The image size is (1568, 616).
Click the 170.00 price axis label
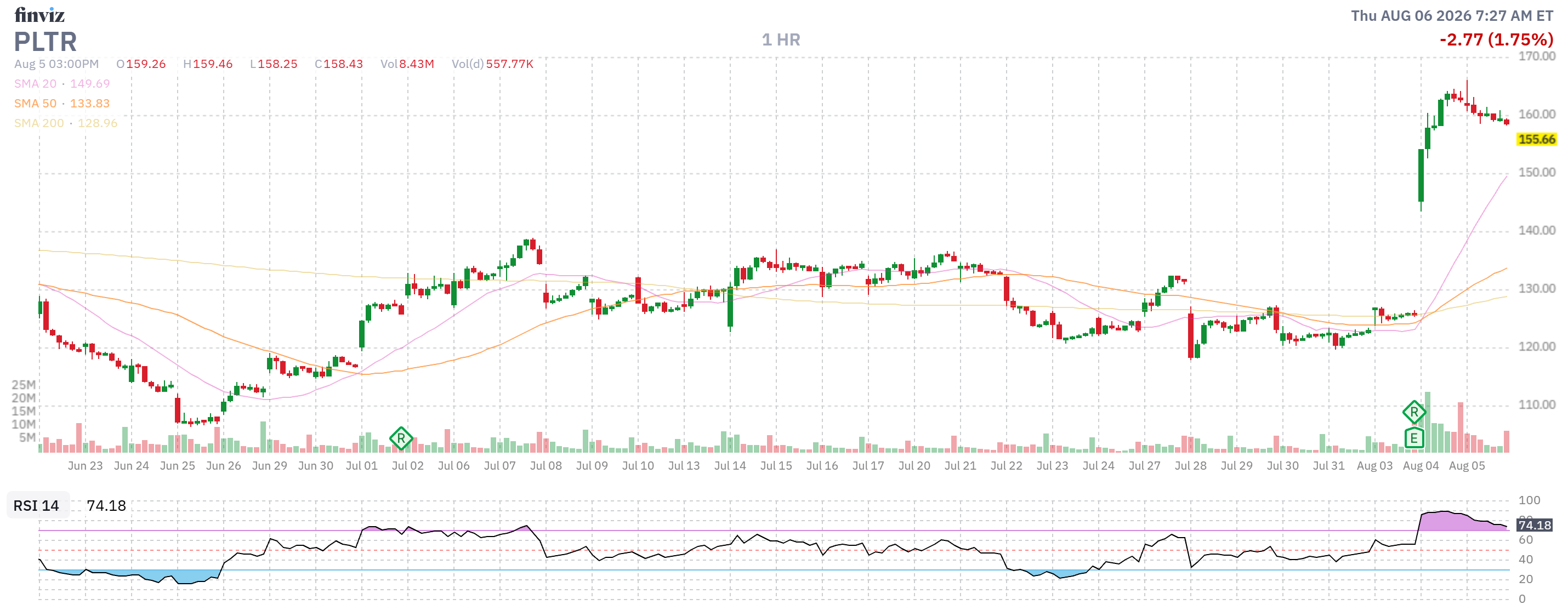(x=1536, y=56)
